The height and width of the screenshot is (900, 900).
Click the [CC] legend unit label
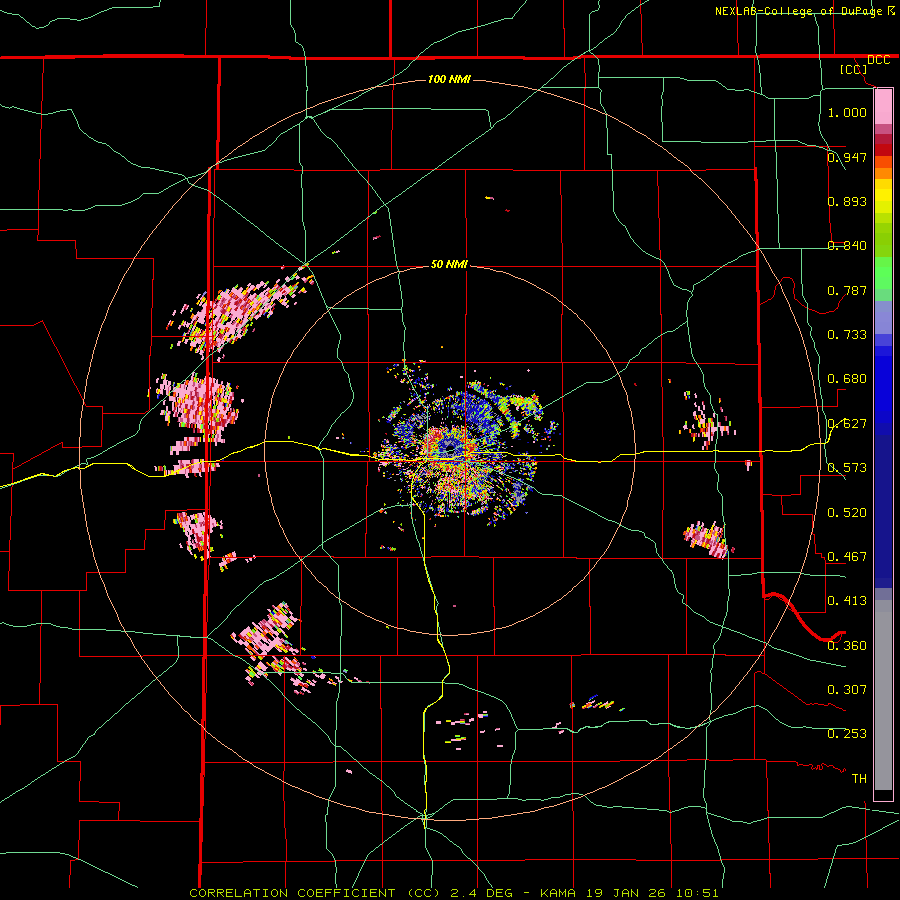(x=854, y=69)
